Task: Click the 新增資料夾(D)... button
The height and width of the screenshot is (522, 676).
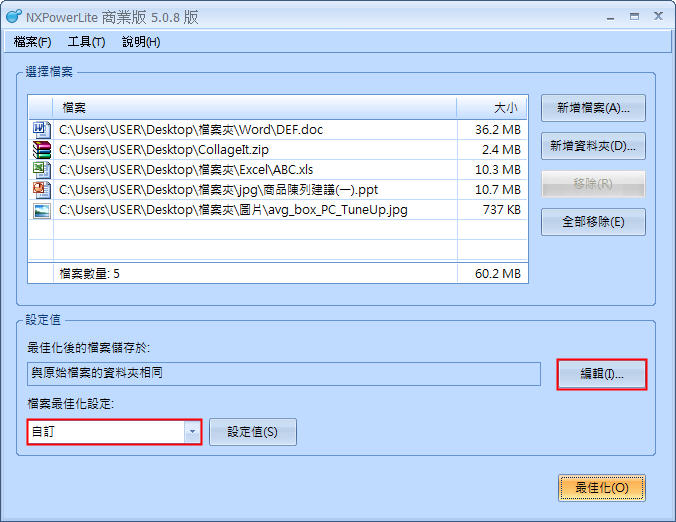Action: pos(593,146)
